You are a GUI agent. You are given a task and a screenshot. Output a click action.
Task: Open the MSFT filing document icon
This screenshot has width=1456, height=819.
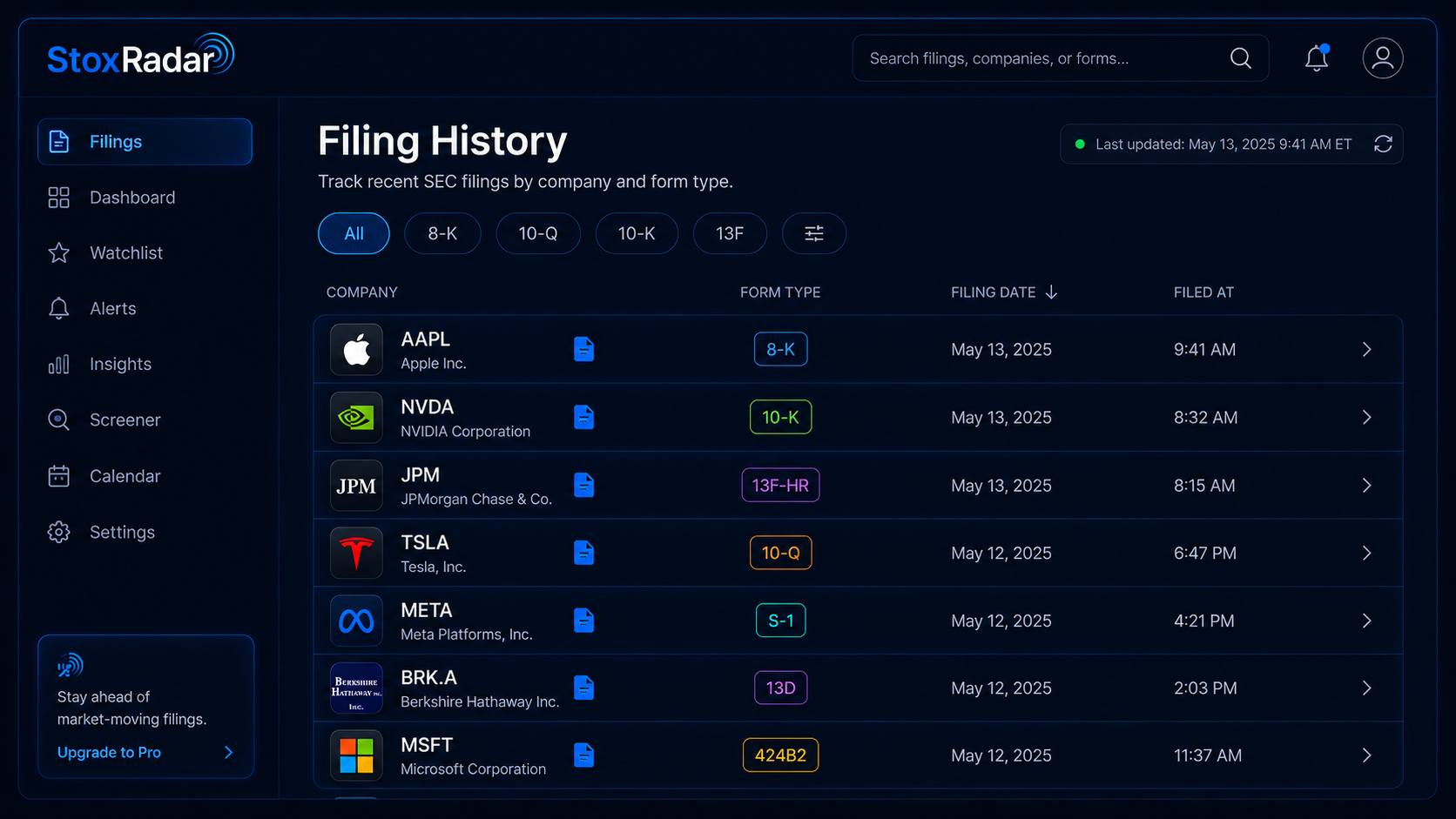coord(584,755)
